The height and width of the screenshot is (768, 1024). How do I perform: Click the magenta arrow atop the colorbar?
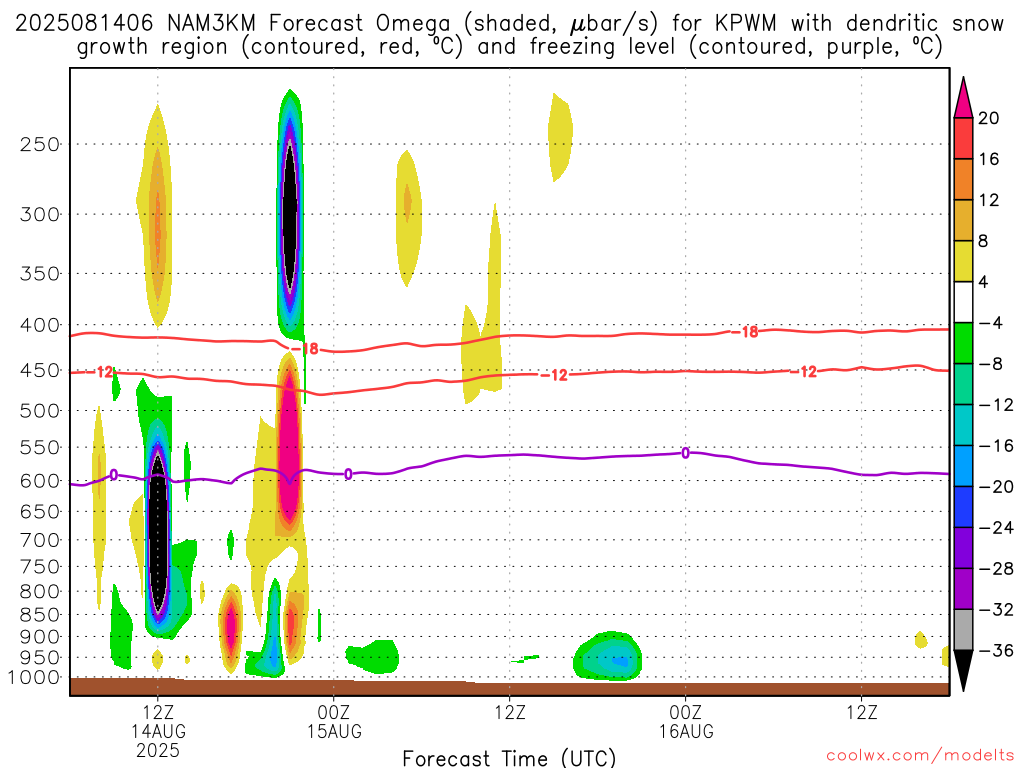coord(963,97)
